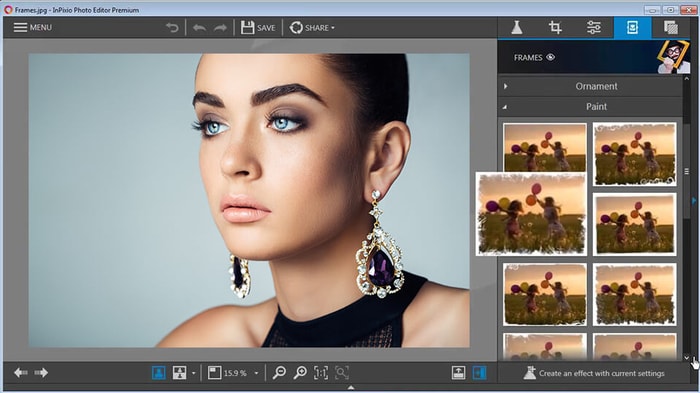
Task: Click the redo arrow icon
Action: point(220,28)
